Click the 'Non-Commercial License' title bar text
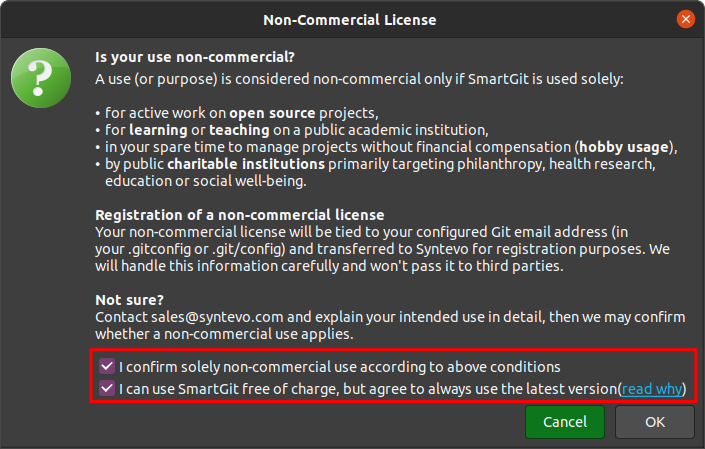This screenshot has width=705, height=449. [350, 20]
